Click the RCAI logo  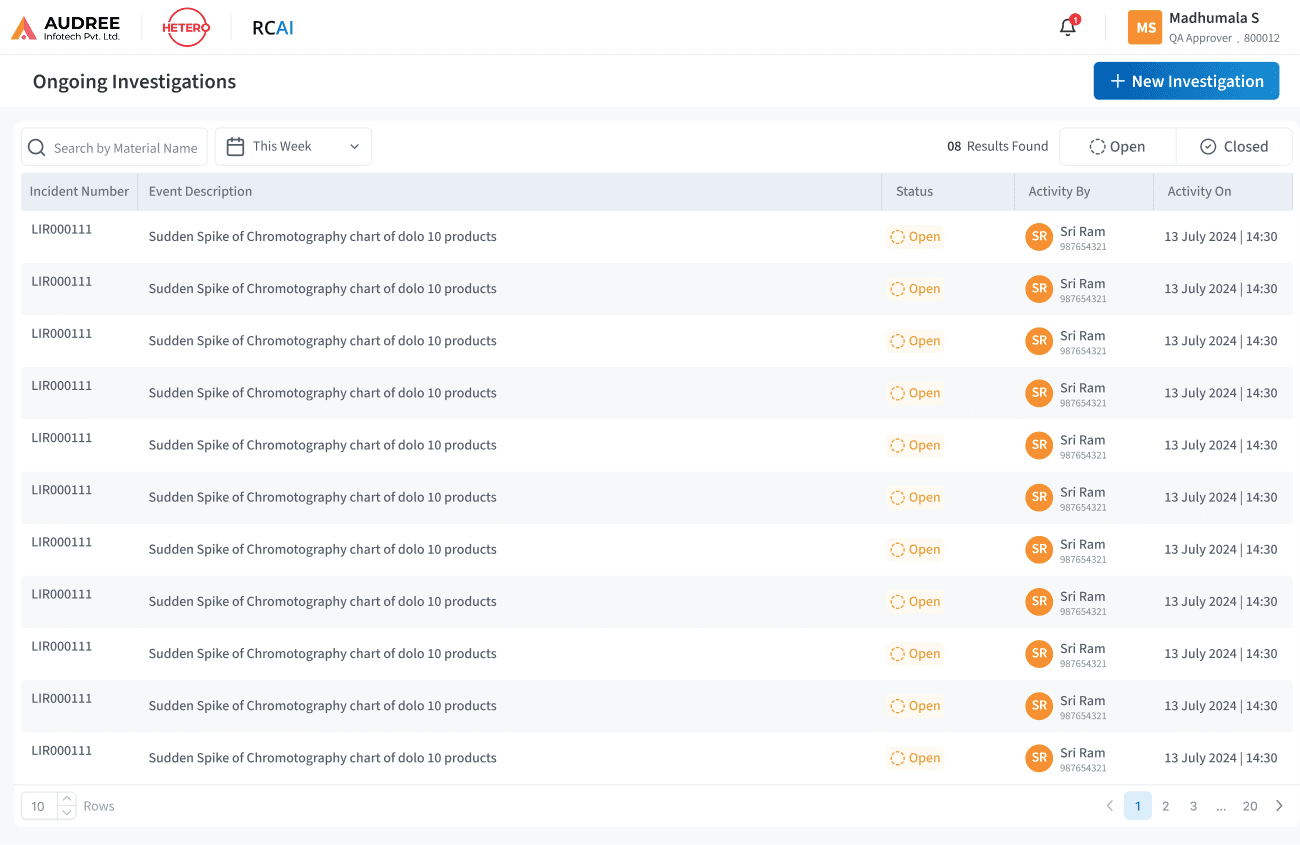pos(273,28)
